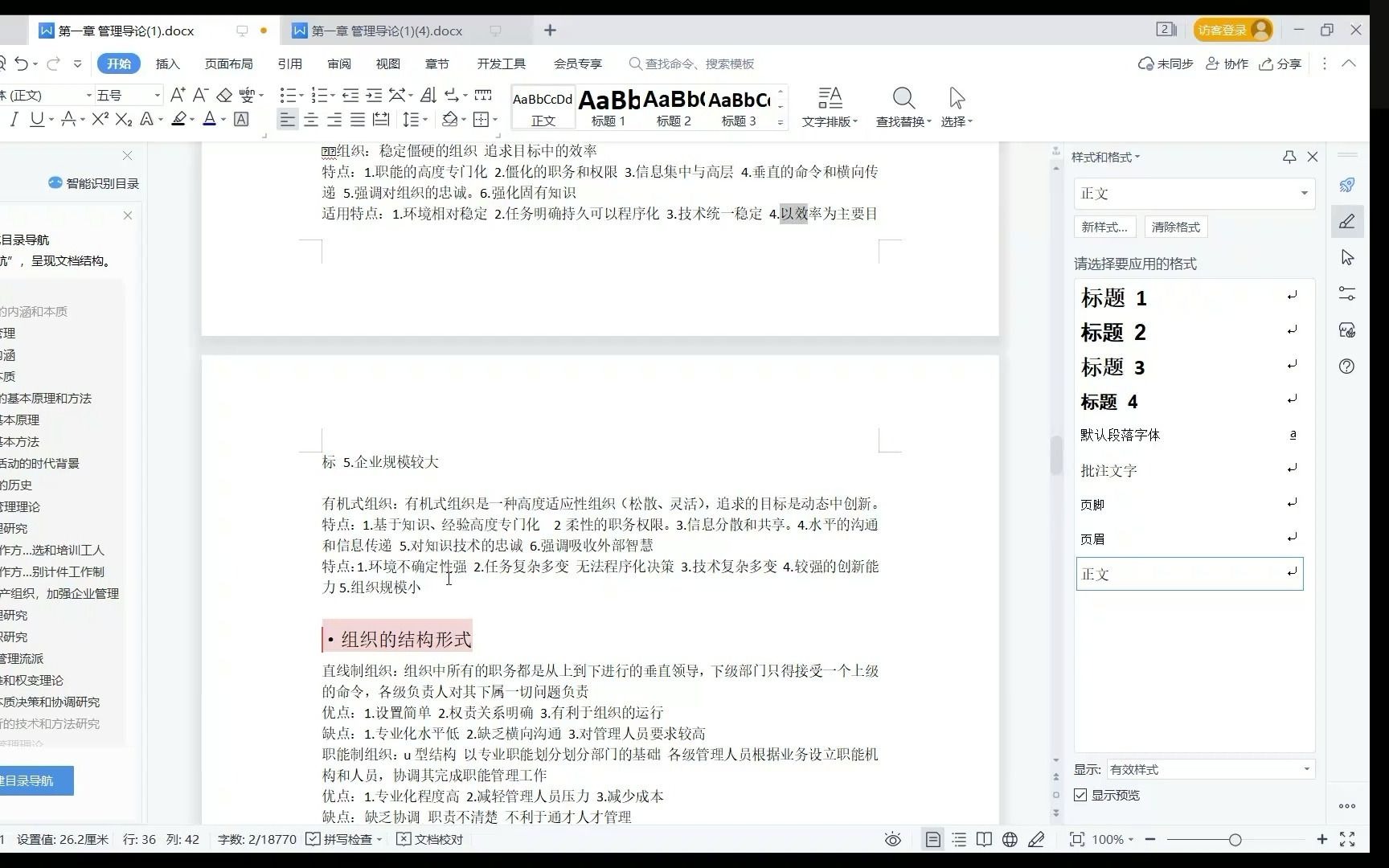Click the numbered list icon
The height and width of the screenshot is (868, 1389).
(x=319, y=95)
